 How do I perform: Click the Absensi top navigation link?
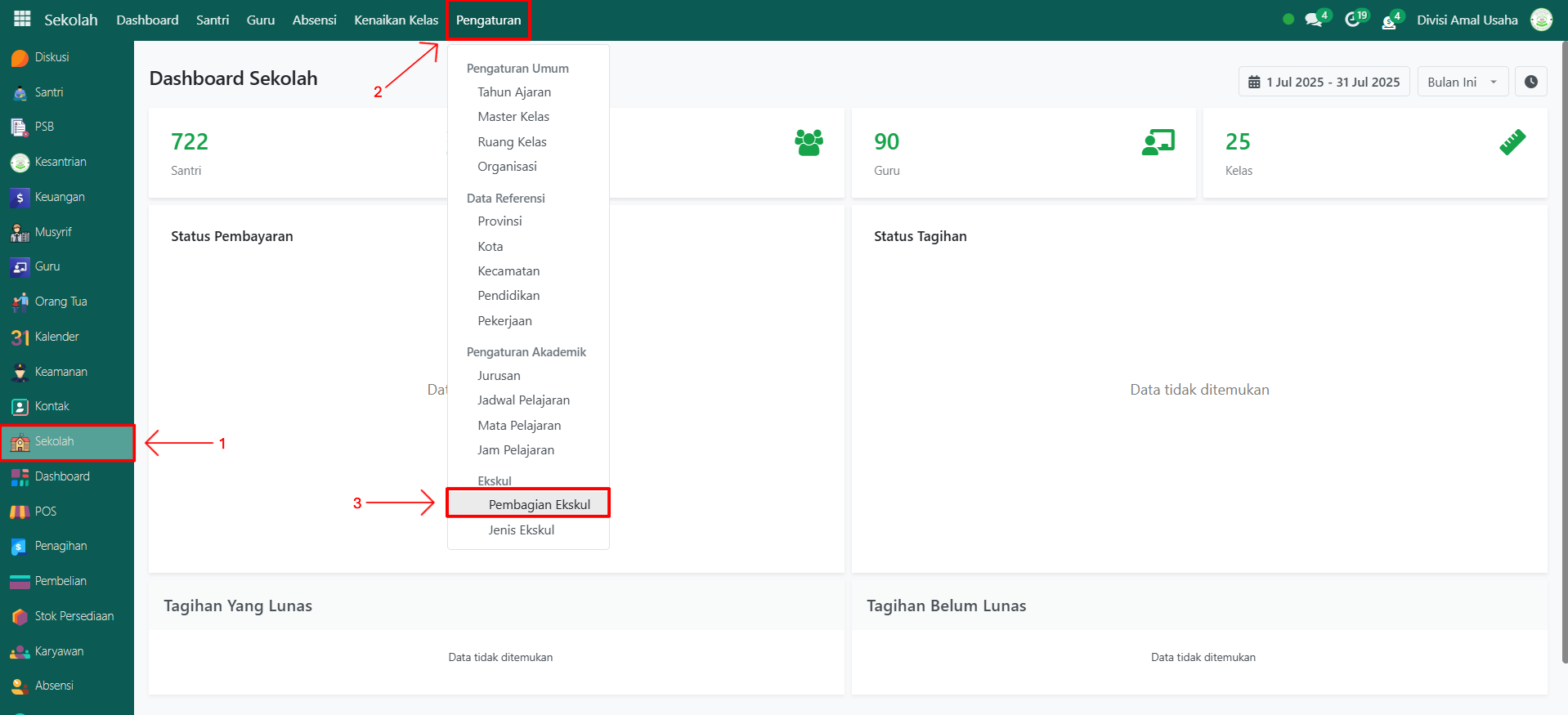pos(314,20)
